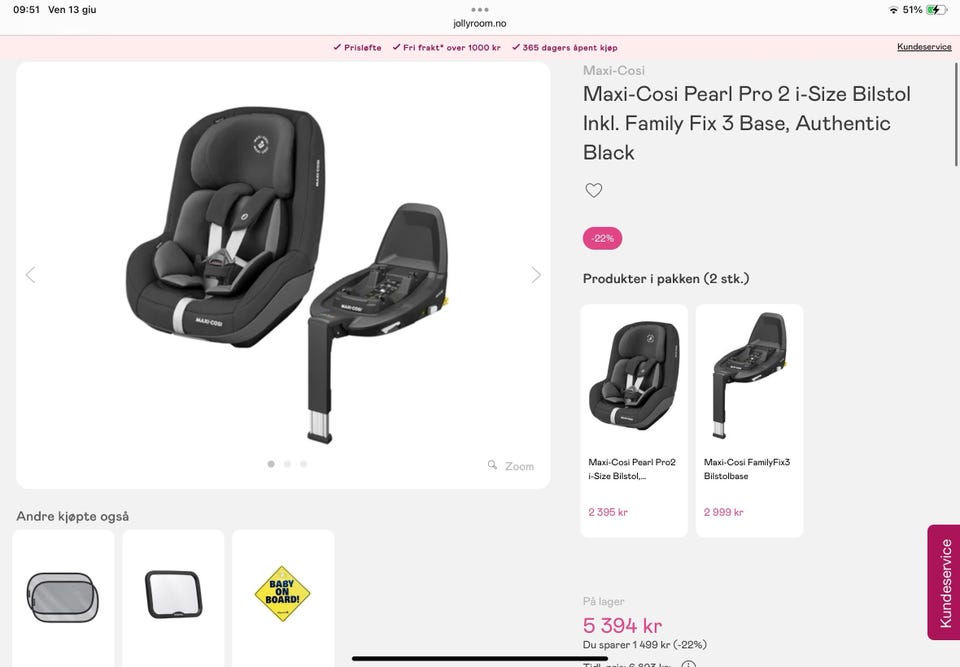
Task: Open Safari three-dot multitasking menu
Action: click(x=479, y=10)
